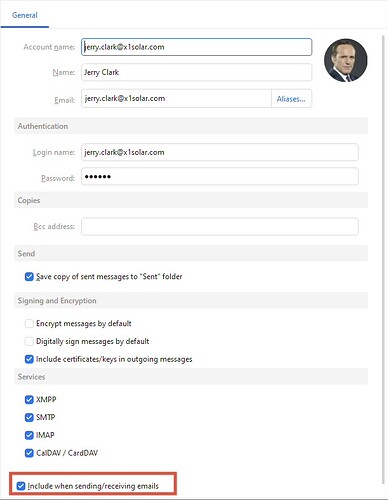Click the Bcc address input field
Screen dimensions: 388x500
[x=220, y=227]
